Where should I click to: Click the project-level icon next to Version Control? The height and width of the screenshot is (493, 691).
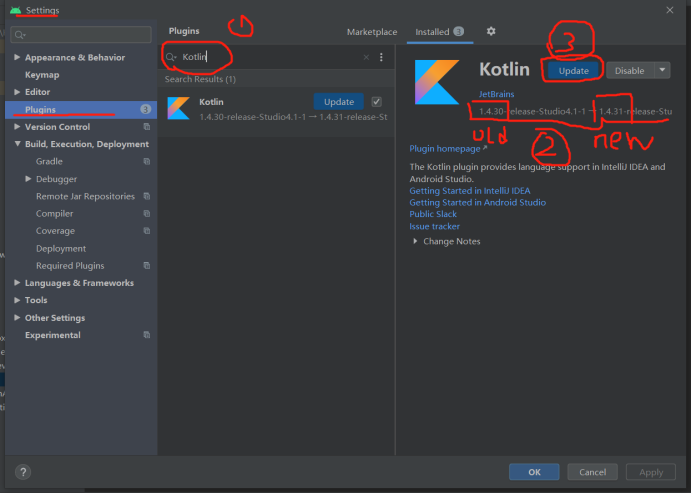[x=147, y=127]
